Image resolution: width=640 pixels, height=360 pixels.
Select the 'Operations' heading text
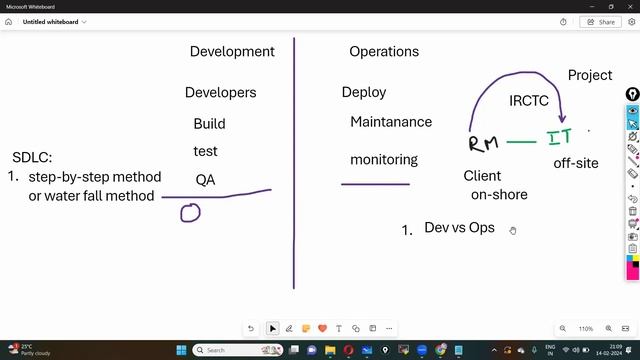pos(384,52)
